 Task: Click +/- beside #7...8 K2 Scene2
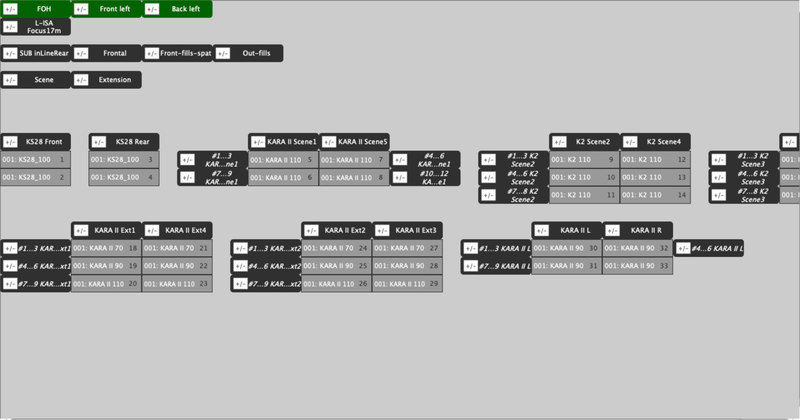click(488, 195)
